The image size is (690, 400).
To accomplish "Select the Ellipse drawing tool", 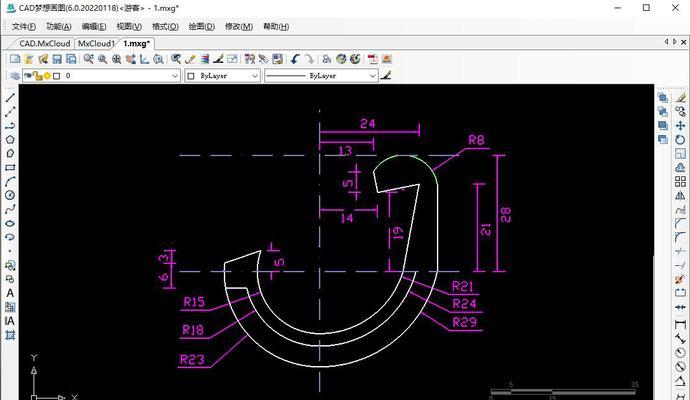I will point(10,223).
